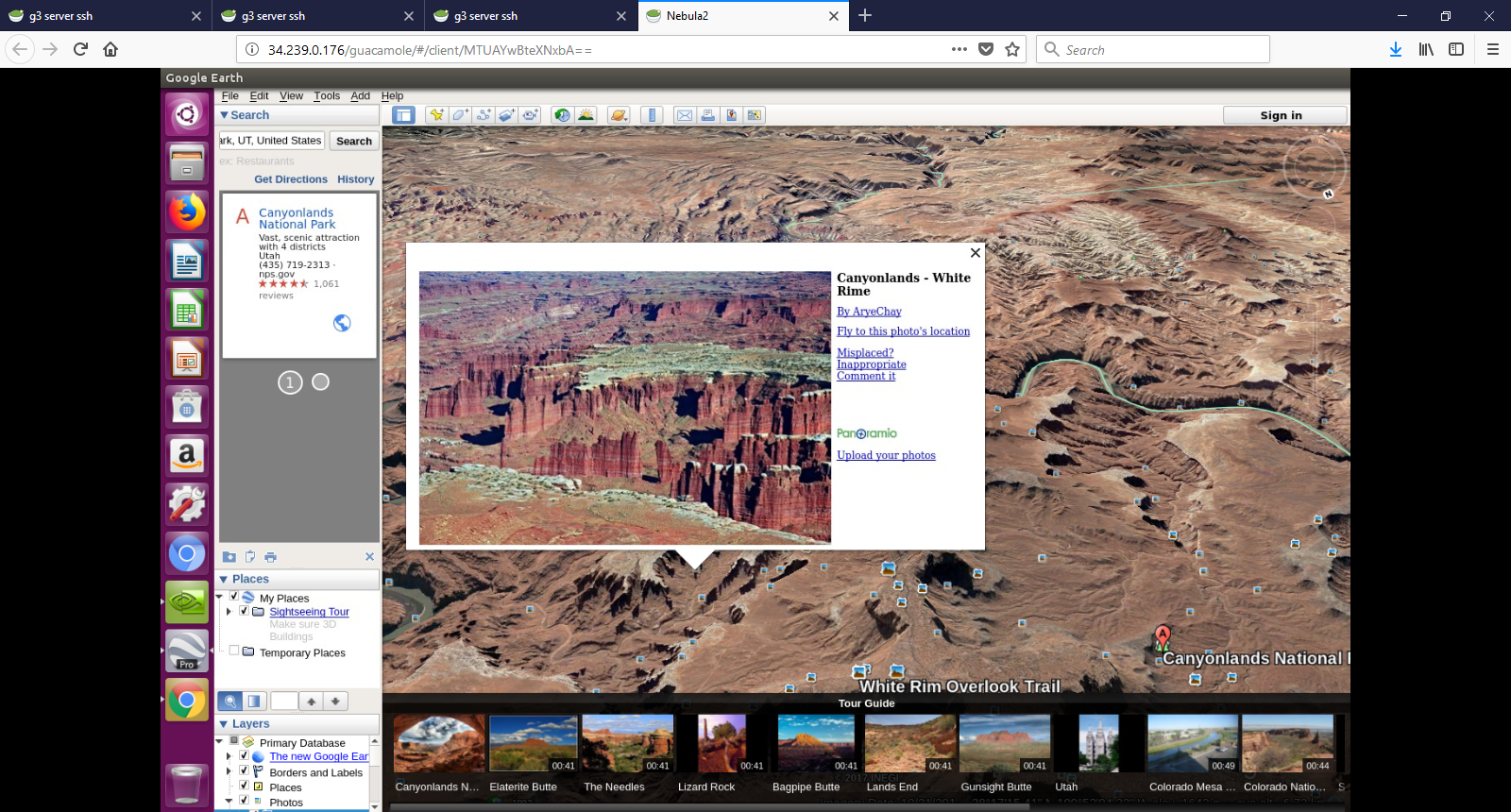Image resolution: width=1511 pixels, height=812 pixels.
Task: Print search results icon
Action: (x=270, y=557)
